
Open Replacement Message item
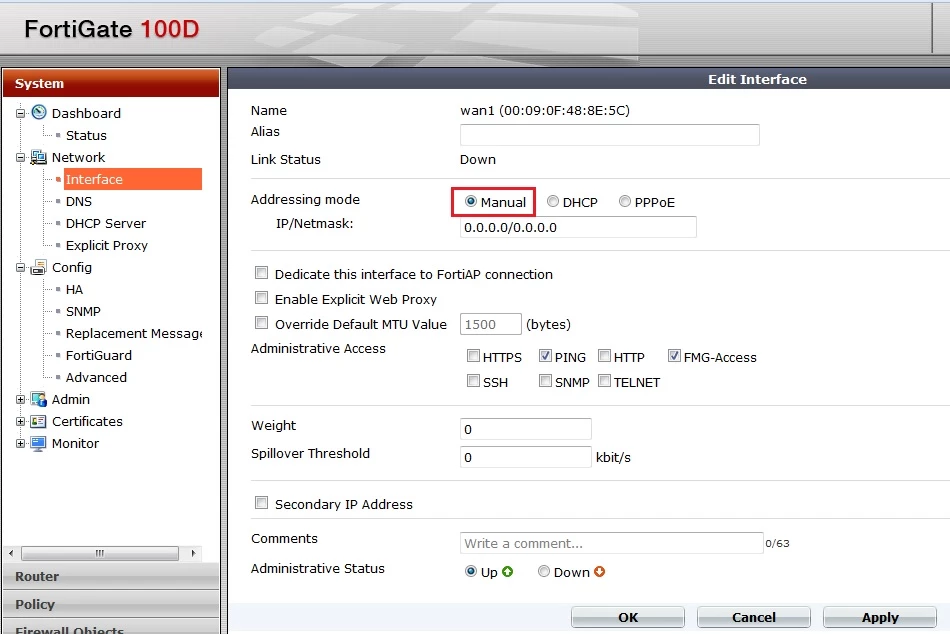(x=134, y=333)
